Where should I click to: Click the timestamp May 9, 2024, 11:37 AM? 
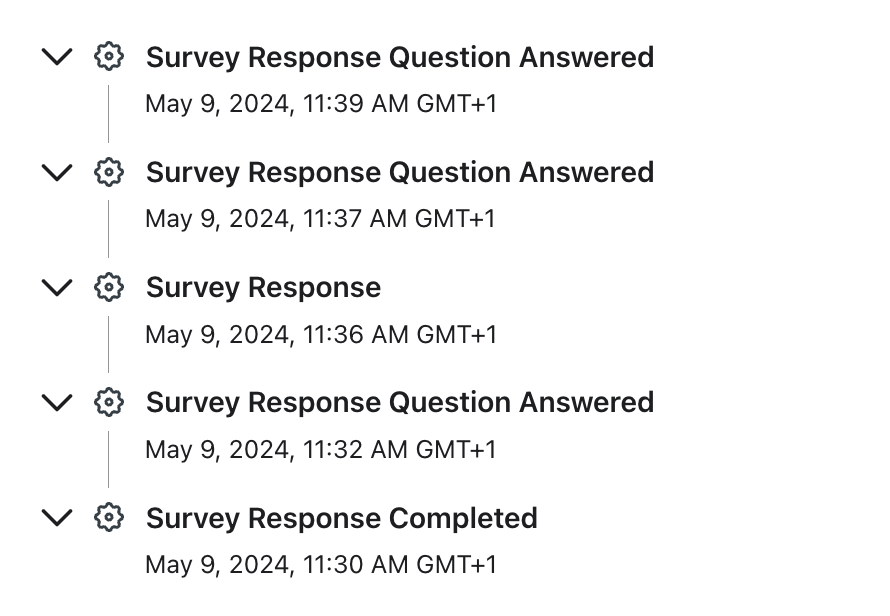pos(320,219)
